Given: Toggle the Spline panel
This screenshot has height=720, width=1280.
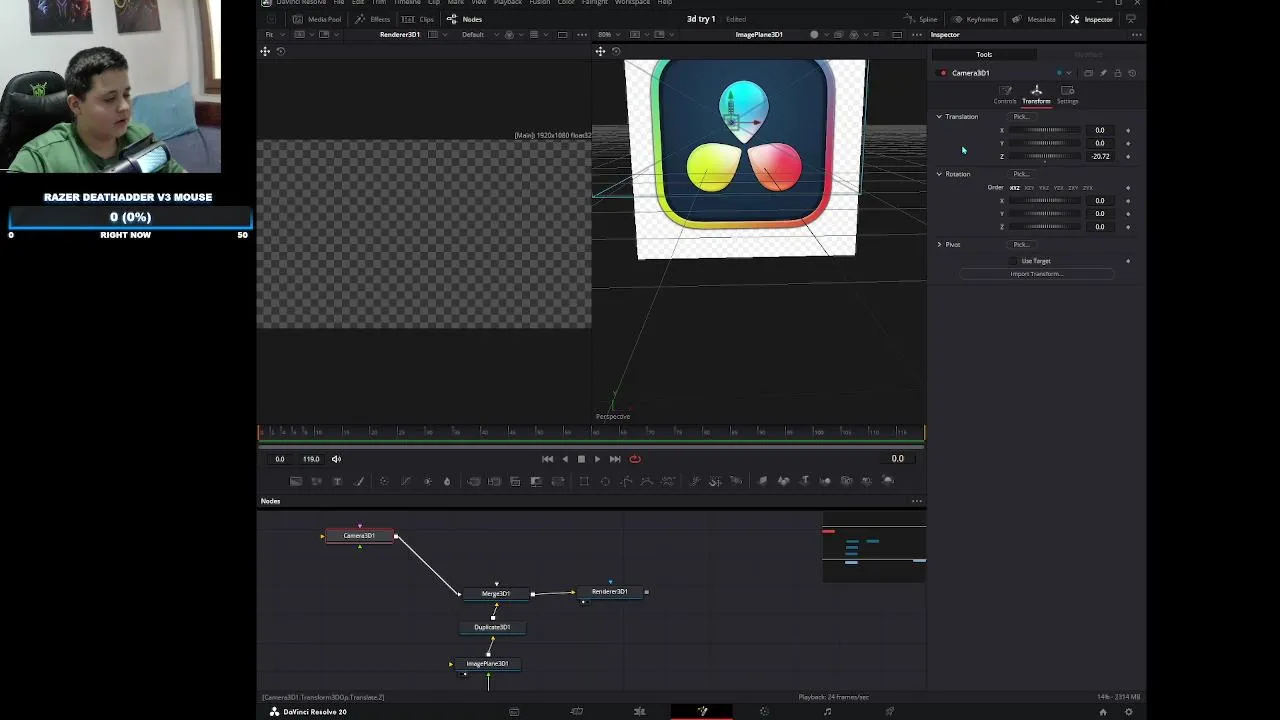Looking at the screenshot, I should pyautogui.click(x=921, y=19).
